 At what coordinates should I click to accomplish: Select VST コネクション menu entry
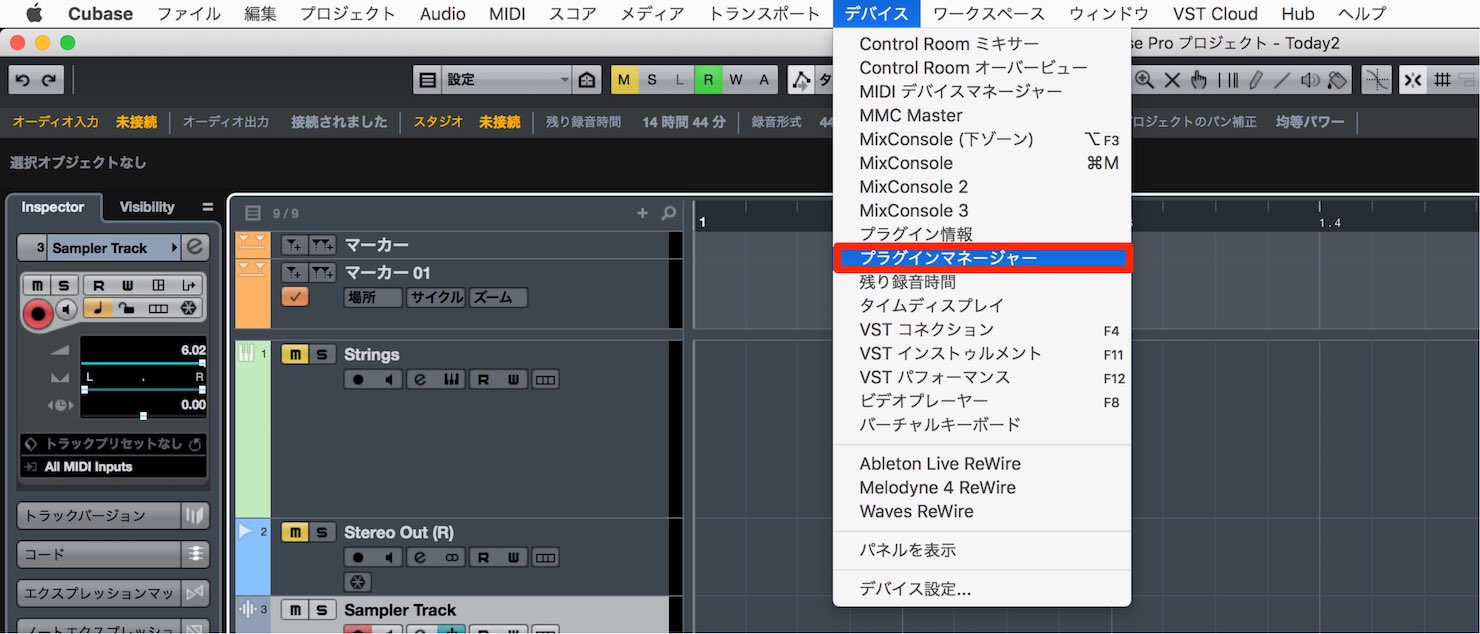982,330
